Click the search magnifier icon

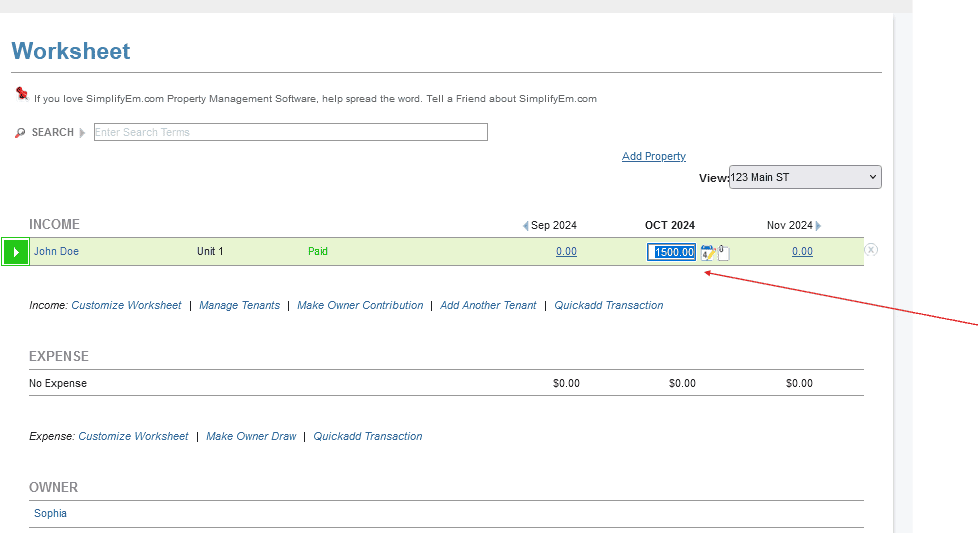20,132
